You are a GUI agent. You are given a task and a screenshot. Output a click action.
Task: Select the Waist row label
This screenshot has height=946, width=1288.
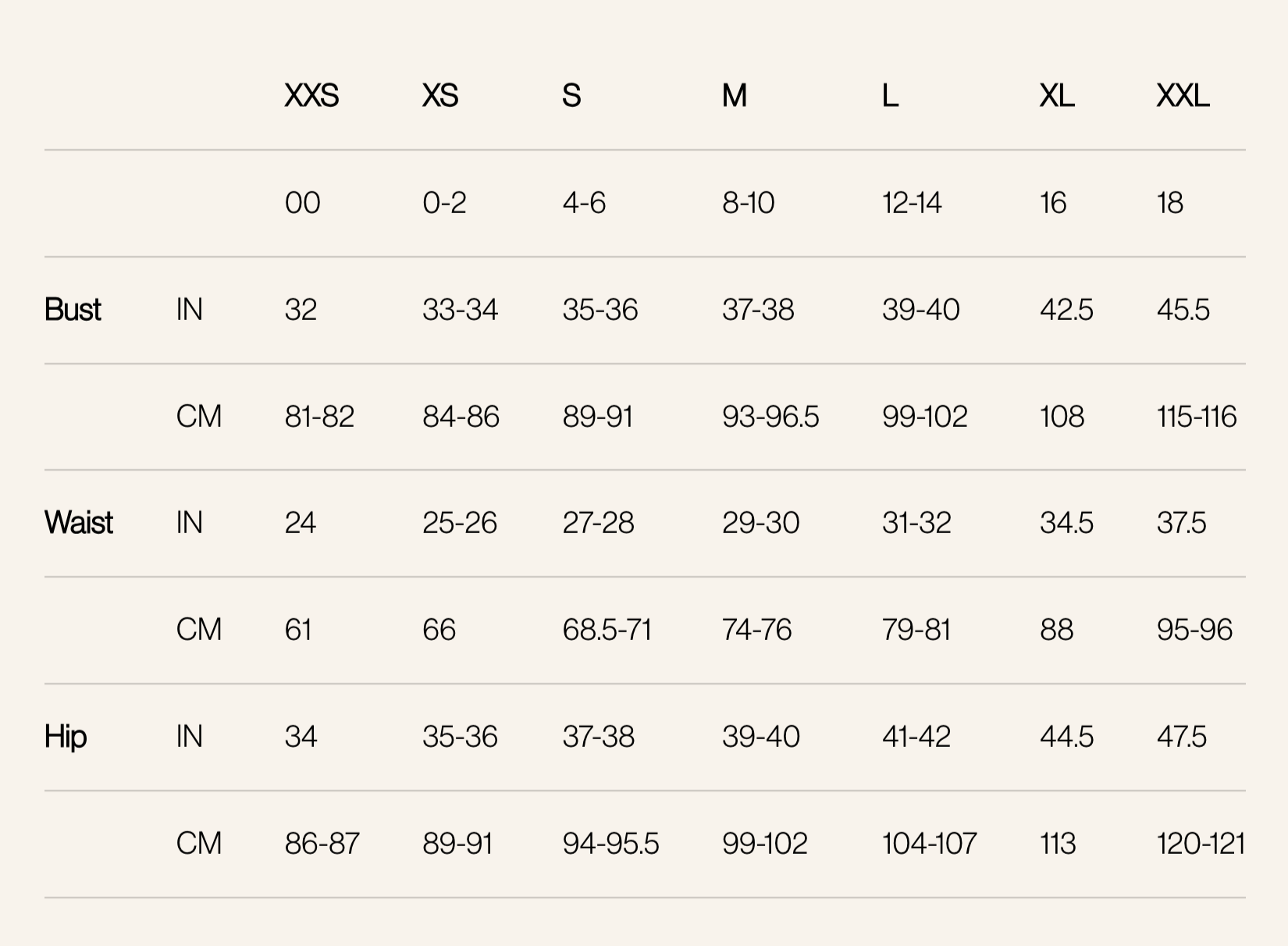pyautogui.click(x=79, y=523)
